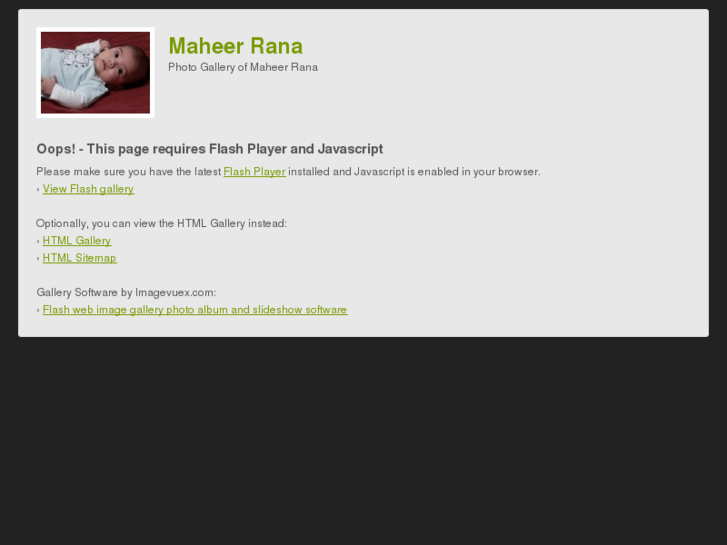Click the Optionally view HTML Gallery text
The width and height of the screenshot is (727, 545).
[x=161, y=224]
